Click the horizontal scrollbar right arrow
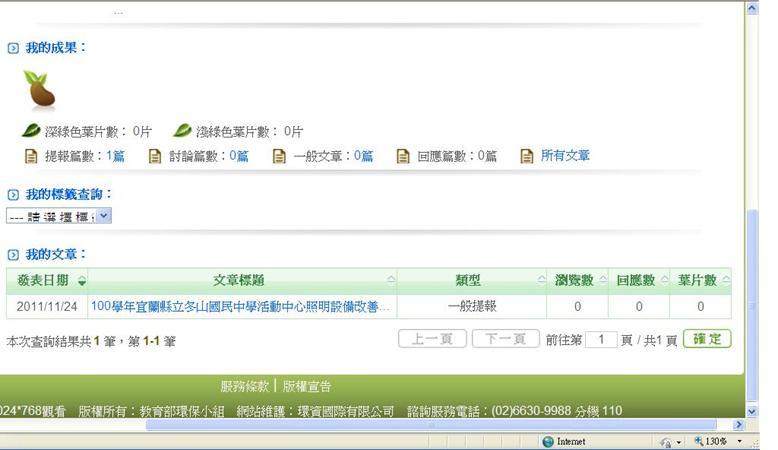This screenshot has height=450, width=778. 737,425
